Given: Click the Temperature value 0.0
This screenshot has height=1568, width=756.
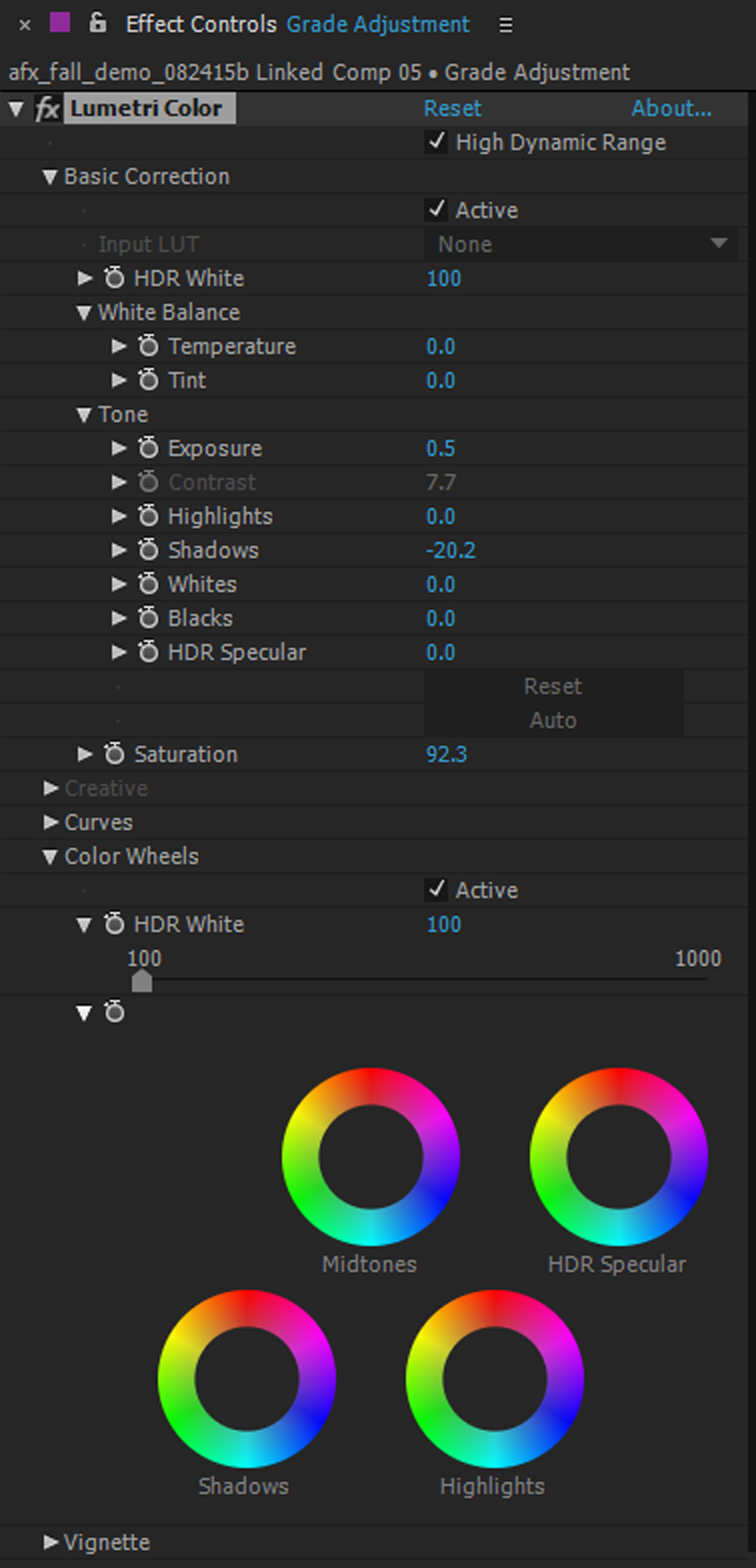Looking at the screenshot, I should click(x=441, y=346).
